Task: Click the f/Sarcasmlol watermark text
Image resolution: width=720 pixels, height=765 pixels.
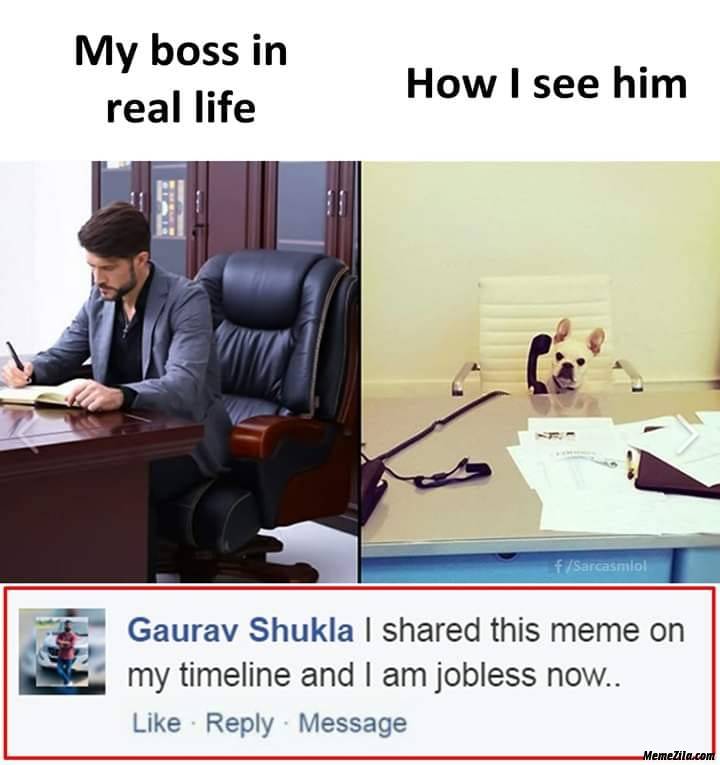Action: [600, 566]
